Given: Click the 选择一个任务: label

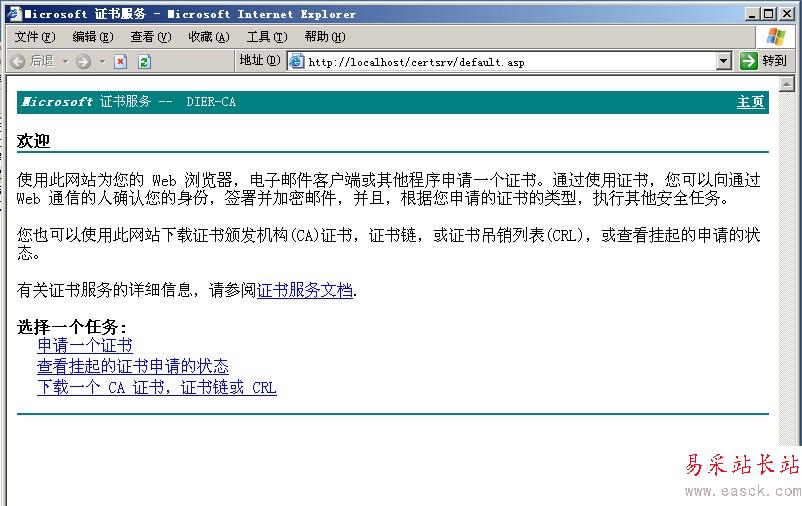Looking at the screenshot, I should click(x=72, y=326).
